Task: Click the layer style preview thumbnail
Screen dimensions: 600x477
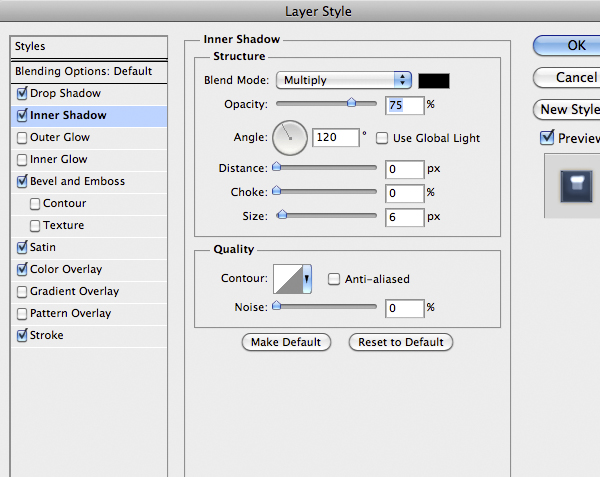Action: pyautogui.click(x=573, y=185)
